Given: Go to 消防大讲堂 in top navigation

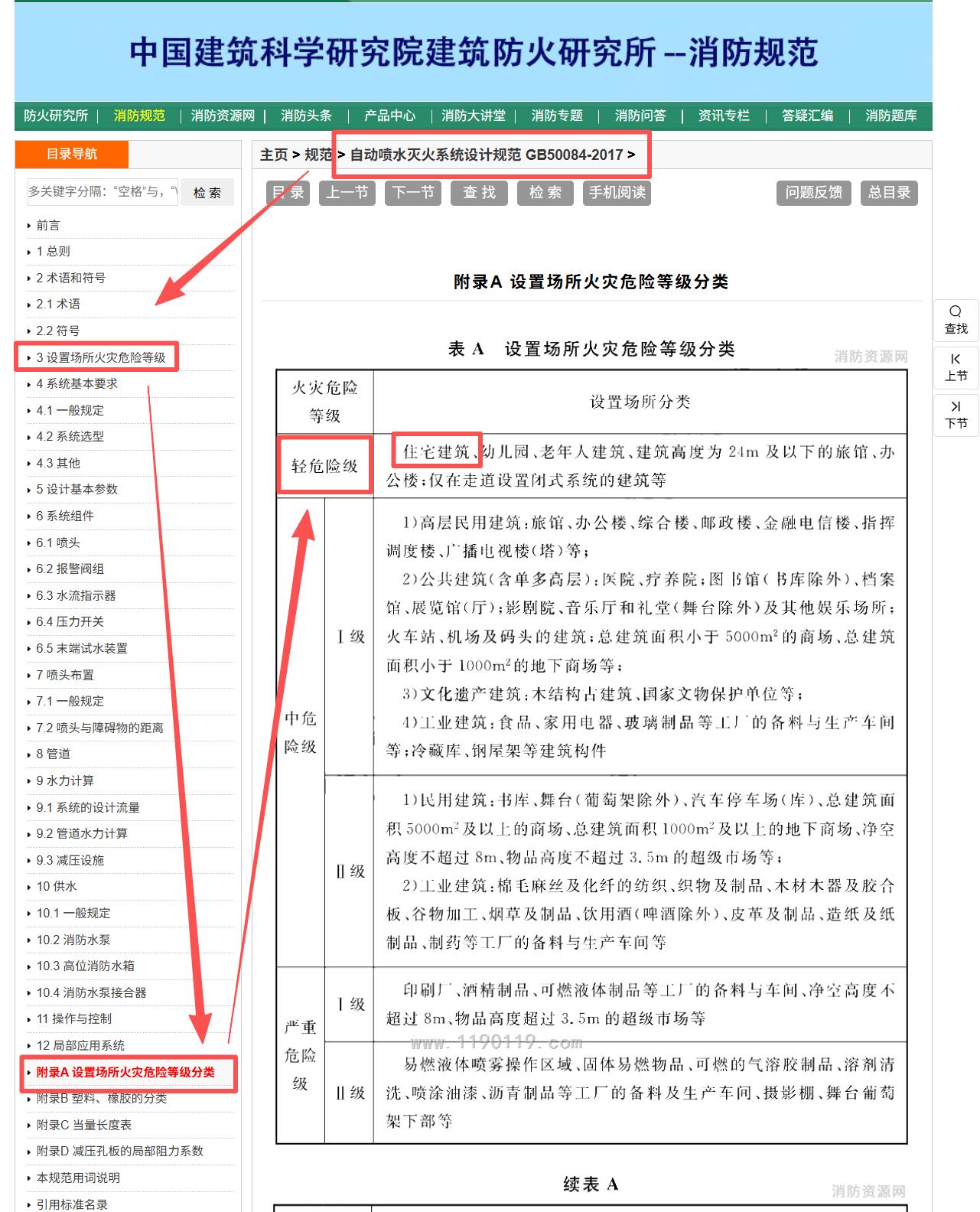Looking at the screenshot, I should pyautogui.click(x=474, y=116).
